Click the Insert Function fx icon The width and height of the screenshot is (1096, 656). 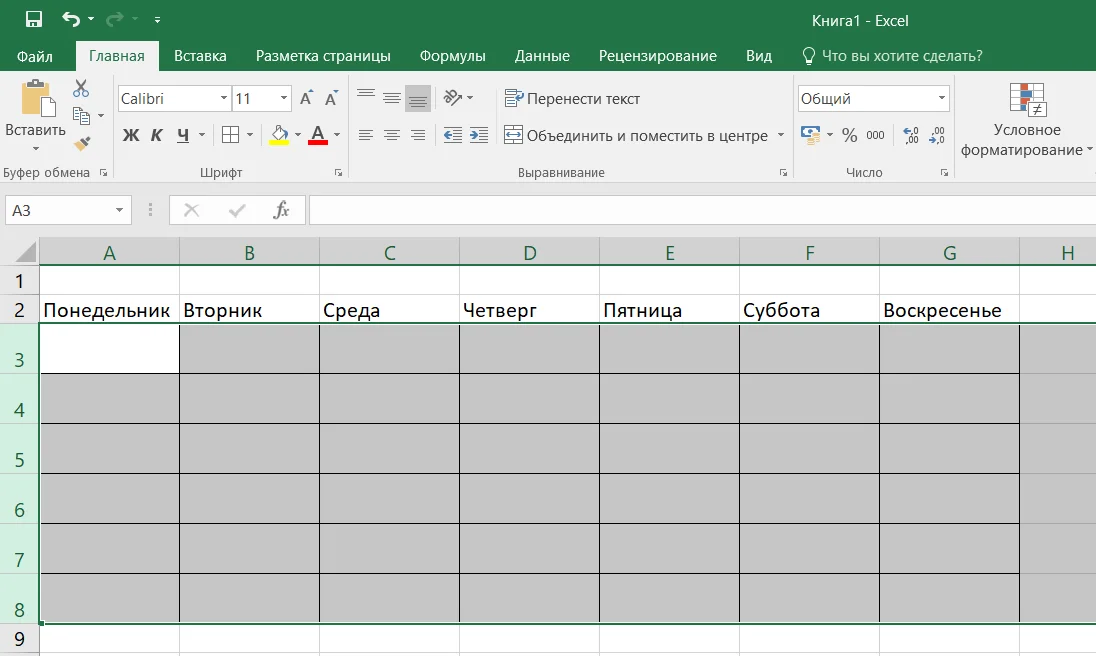(281, 210)
